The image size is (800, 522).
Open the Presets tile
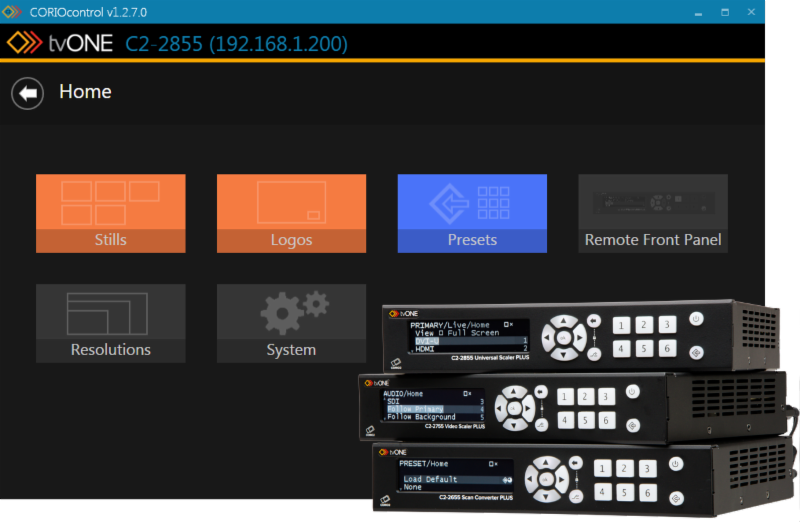[x=472, y=213]
